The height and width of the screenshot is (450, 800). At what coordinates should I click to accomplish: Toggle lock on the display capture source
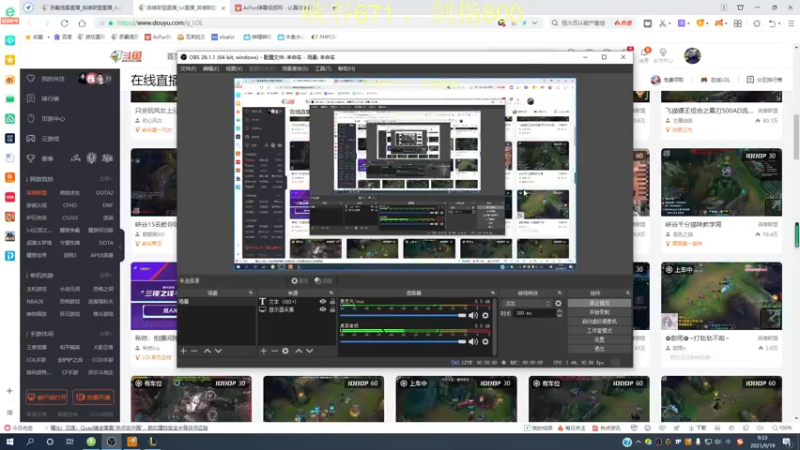pyautogui.click(x=332, y=309)
